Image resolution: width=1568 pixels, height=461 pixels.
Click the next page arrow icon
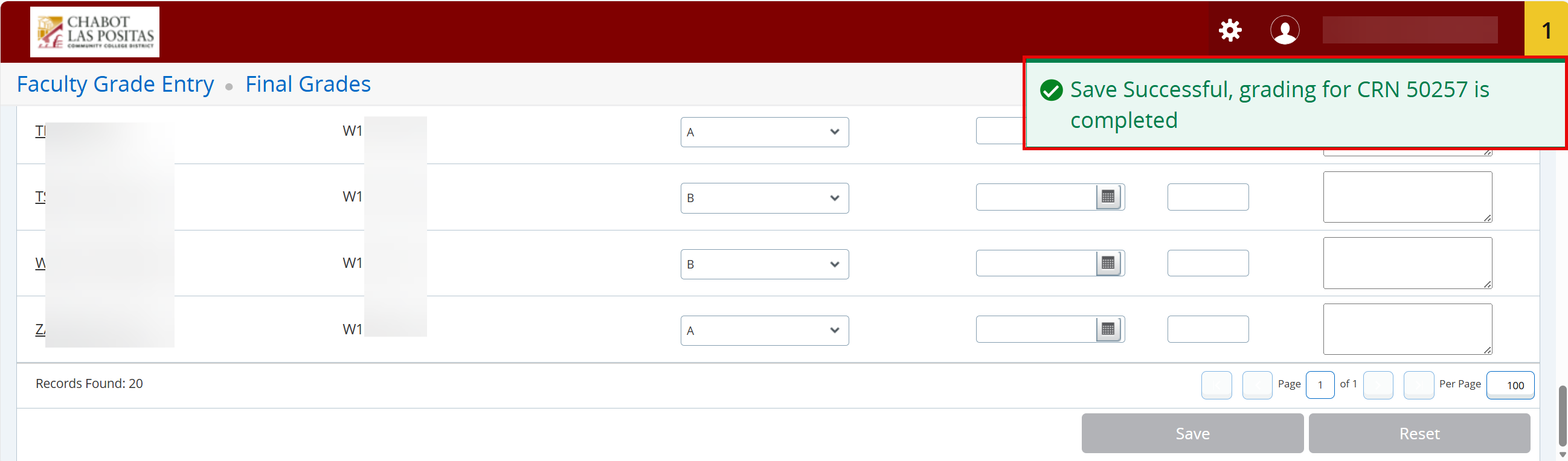click(1380, 385)
